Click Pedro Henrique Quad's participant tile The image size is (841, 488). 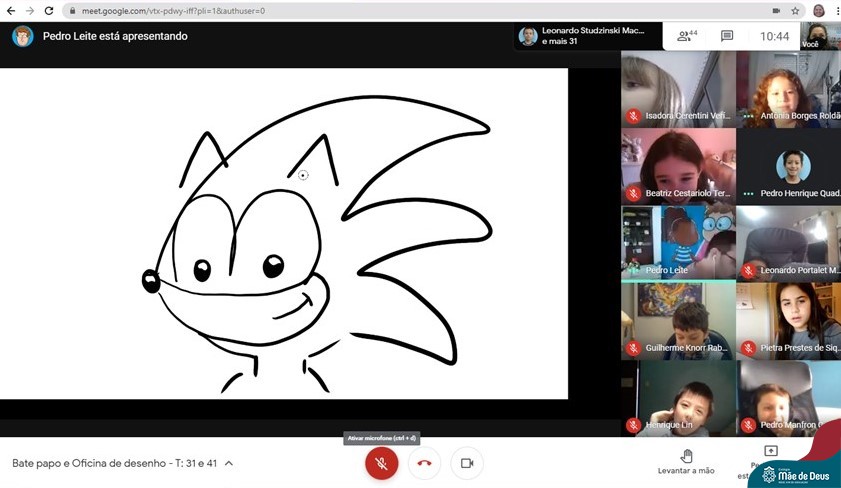[790, 166]
